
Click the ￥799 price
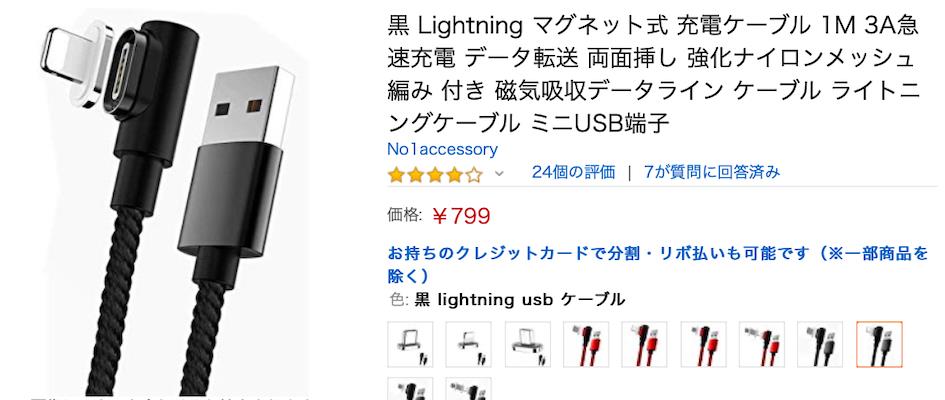coord(461,216)
